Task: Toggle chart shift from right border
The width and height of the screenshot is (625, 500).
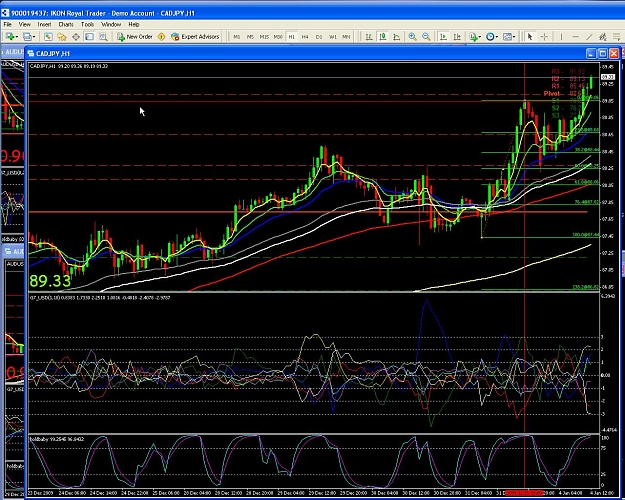Action: click(457, 37)
